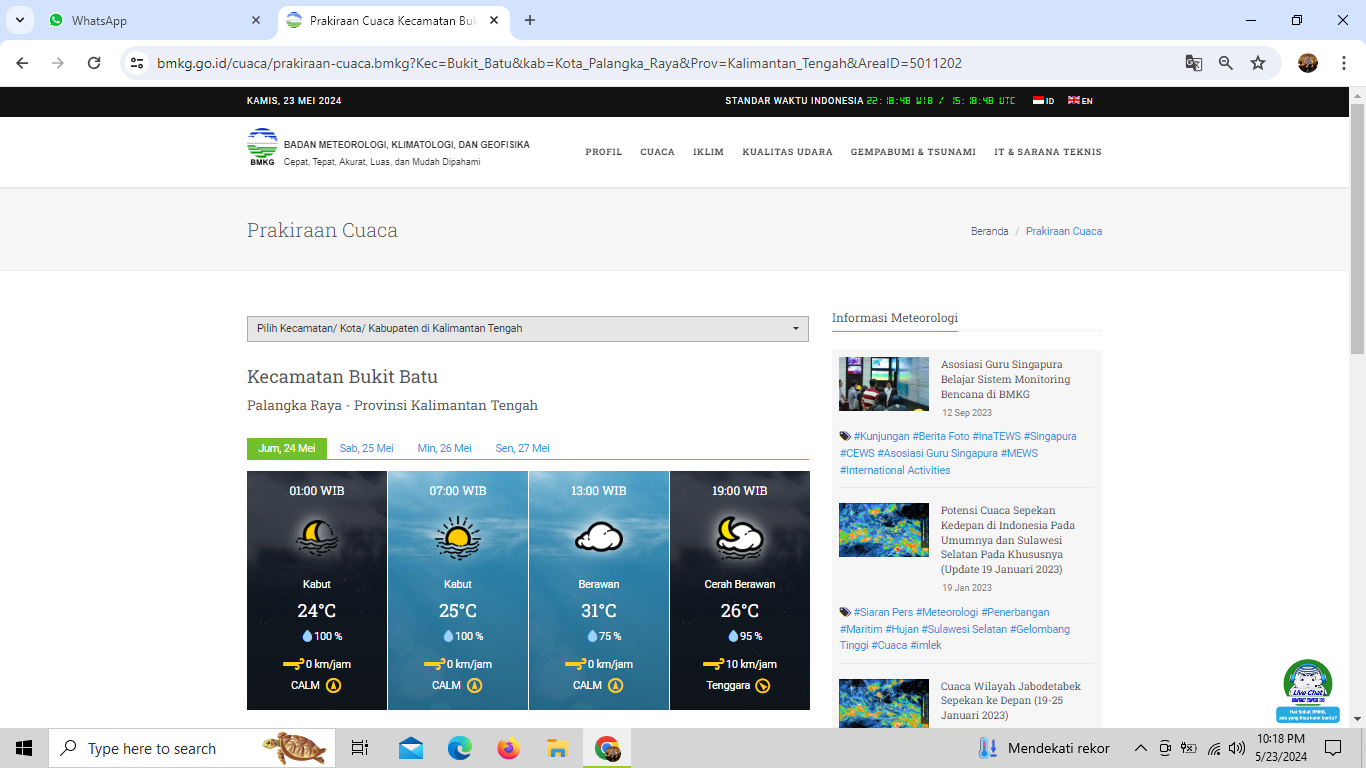Click the 07:00 WIB CALM compass icon
The height and width of the screenshot is (768, 1366).
click(x=475, y=686)
